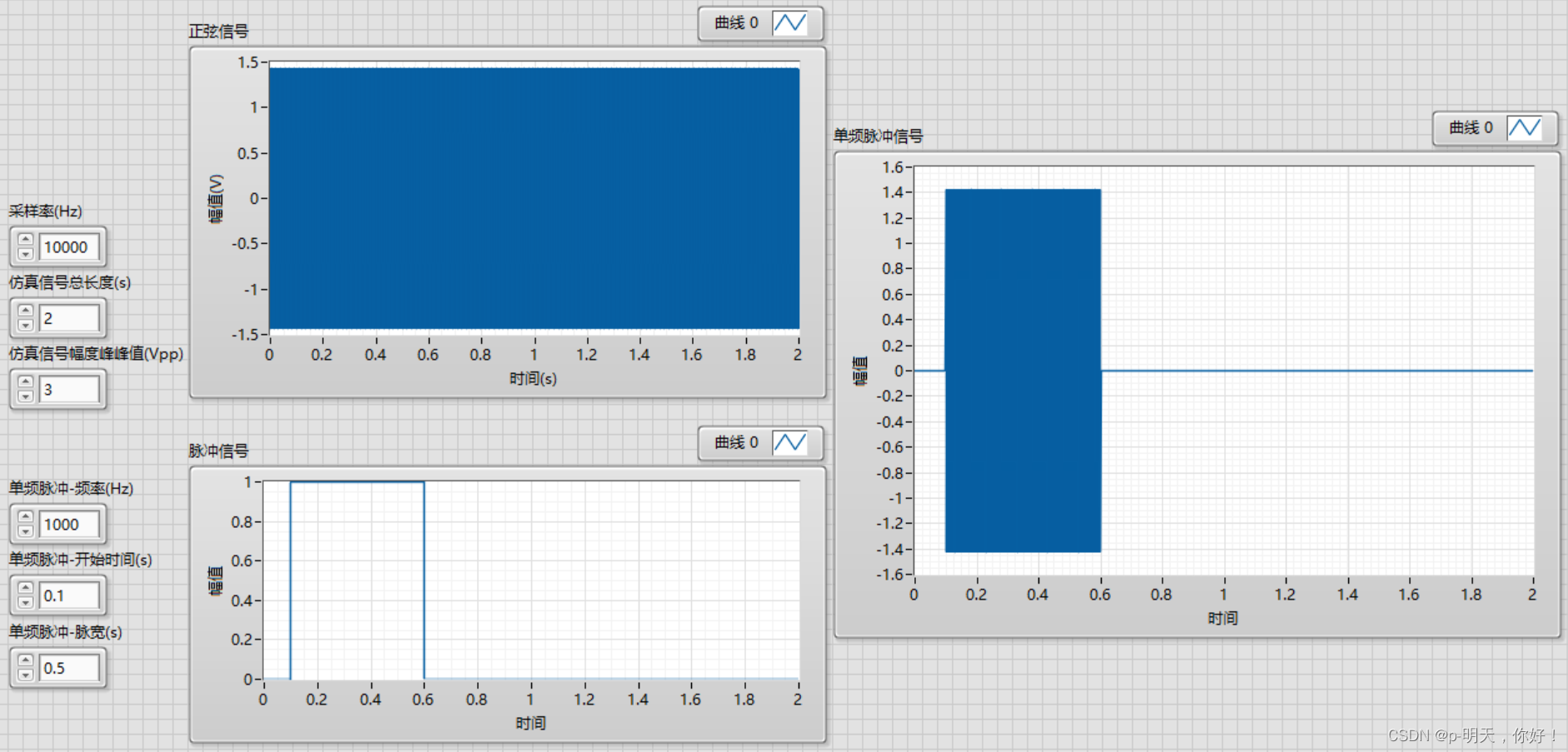The height and width of the screenshot is (752, 1568).
Task: Click the 开始时间 field showing 0.1
Action: 69,595
